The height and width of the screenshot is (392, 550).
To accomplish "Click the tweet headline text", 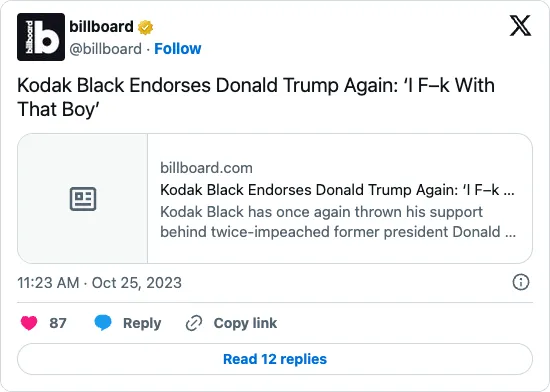I will click(x=256, y=97).
